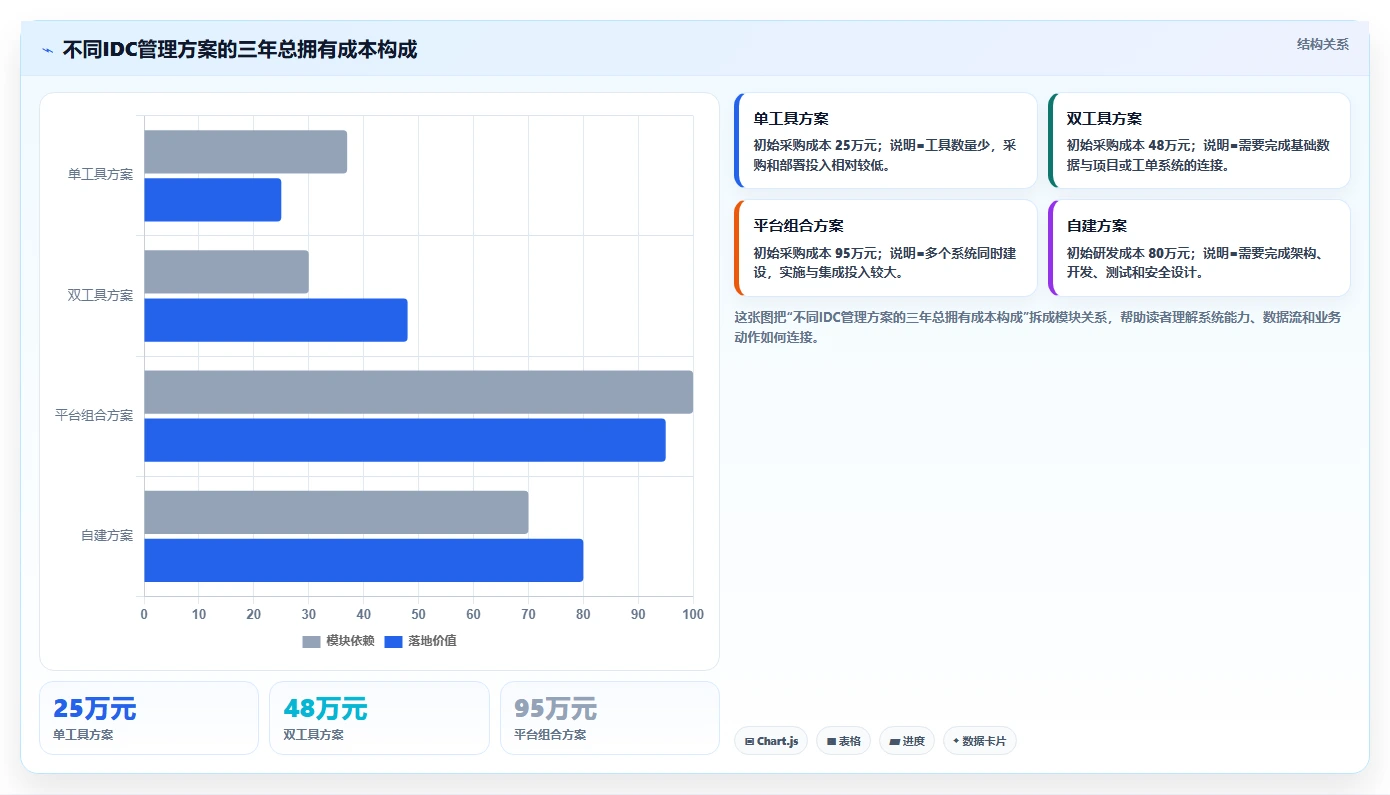Image resolution: width=1390 pixels, height=795 pixels.
Task: Select the gray bar for 双工具方案
Action: pyautogui.click(x=226, y=272)
